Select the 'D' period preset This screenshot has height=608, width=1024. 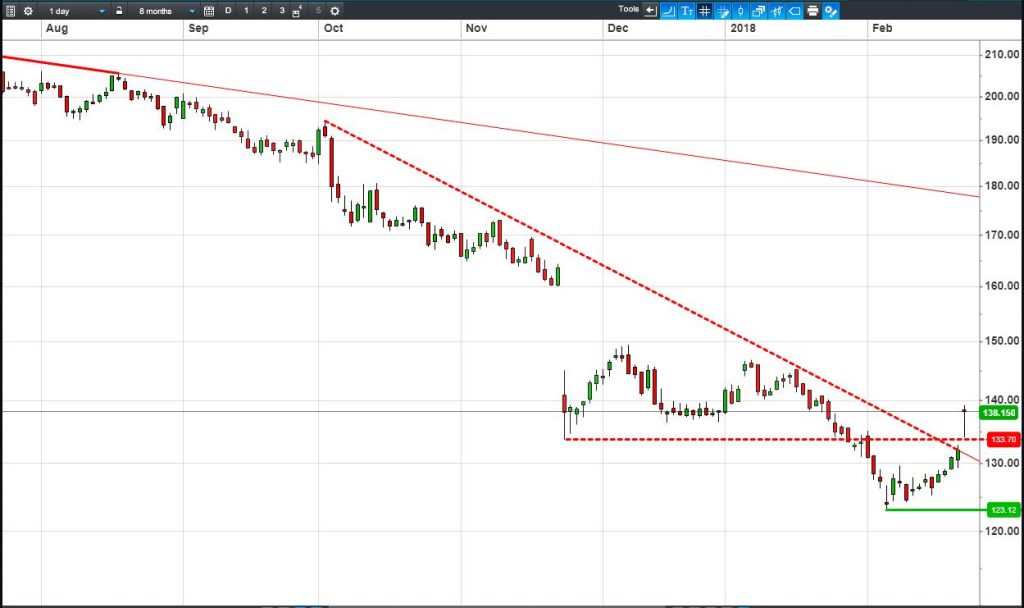(x=228, y=10)
